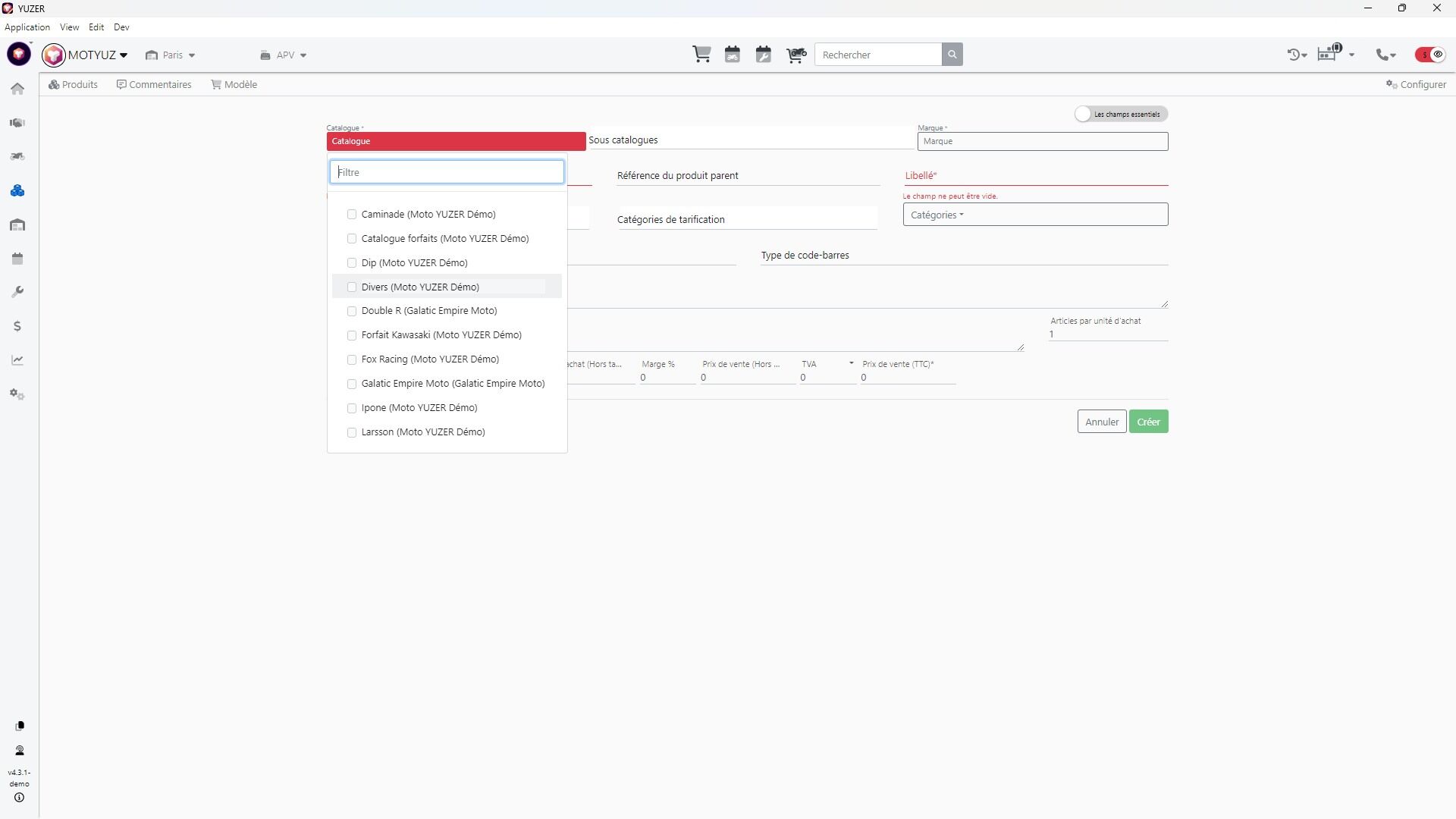Click the search magnifier button
The height and width of the screenshot is (819, 1456).
click(x=952, y=55)
